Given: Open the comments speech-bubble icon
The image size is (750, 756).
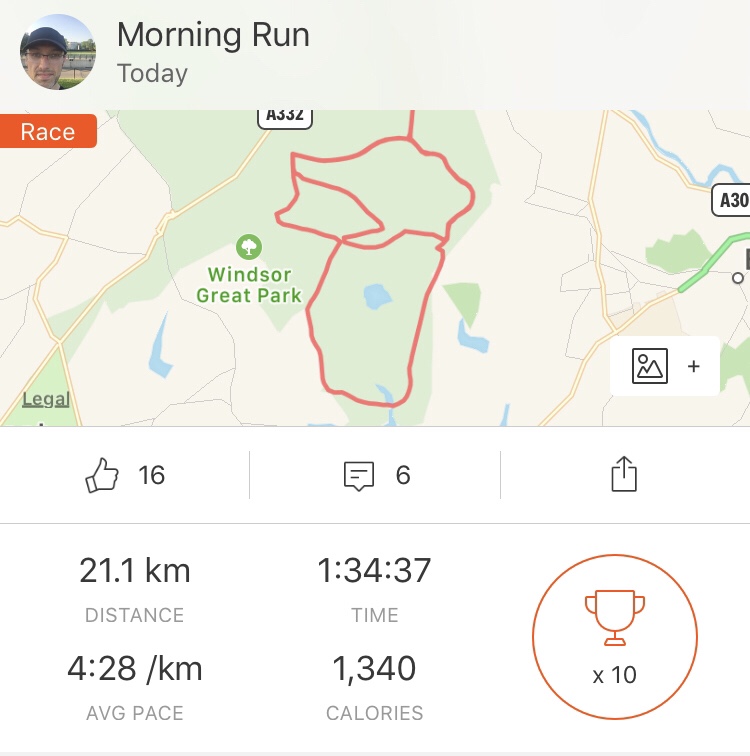Looking at the screenshot, I should pyautogui.click(x=358, y=475).
